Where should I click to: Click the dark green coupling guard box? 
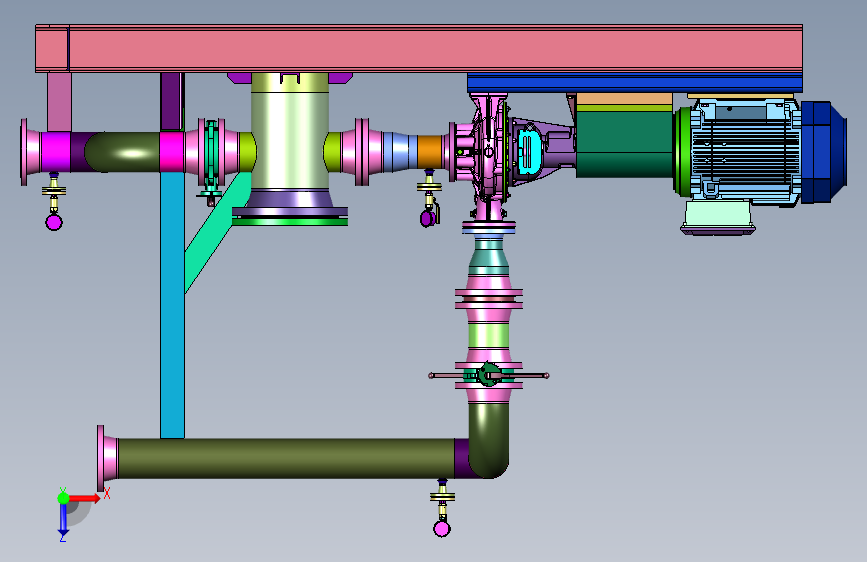point(624,144)
